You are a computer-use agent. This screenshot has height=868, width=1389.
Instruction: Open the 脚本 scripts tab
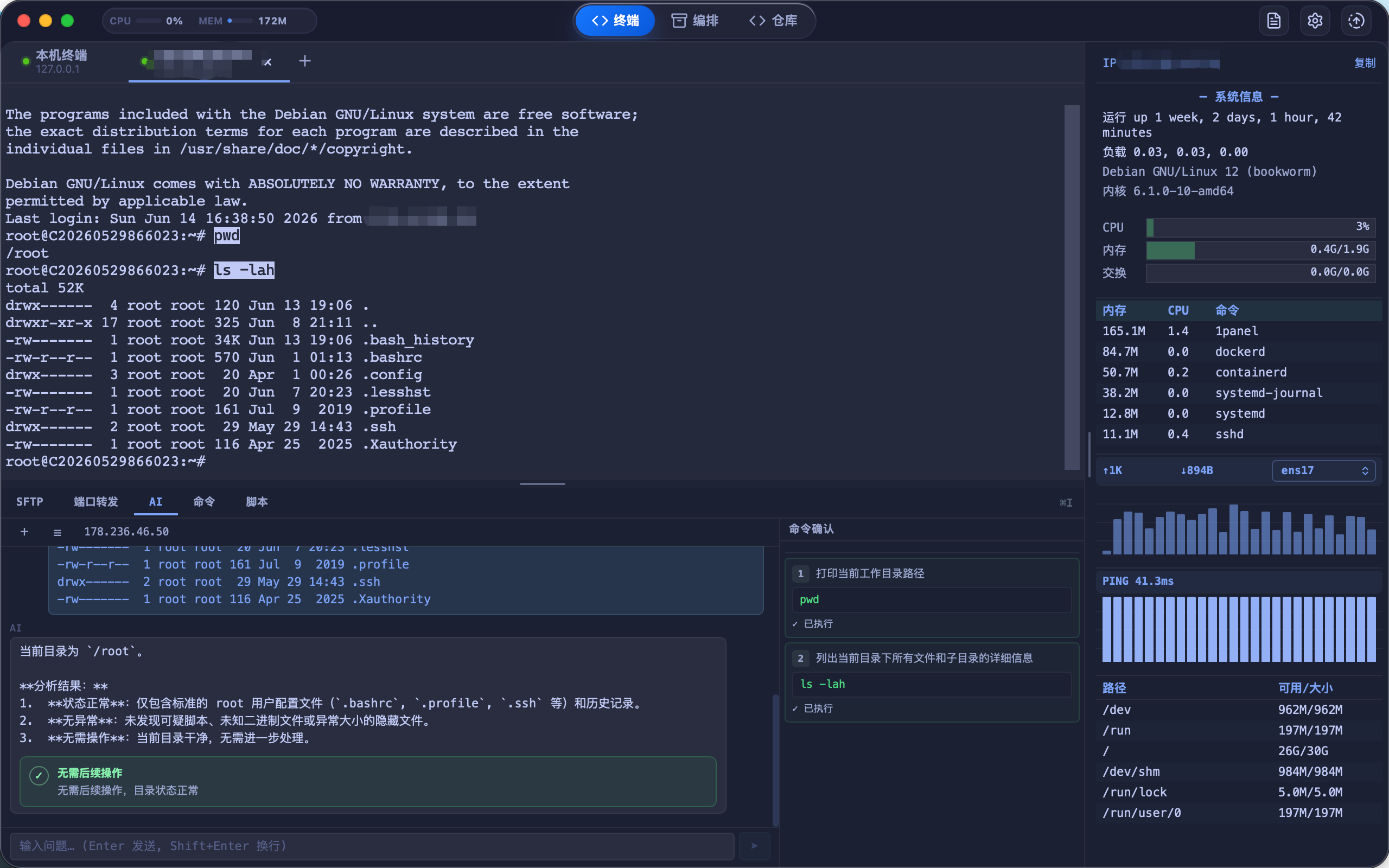[257, 502]
